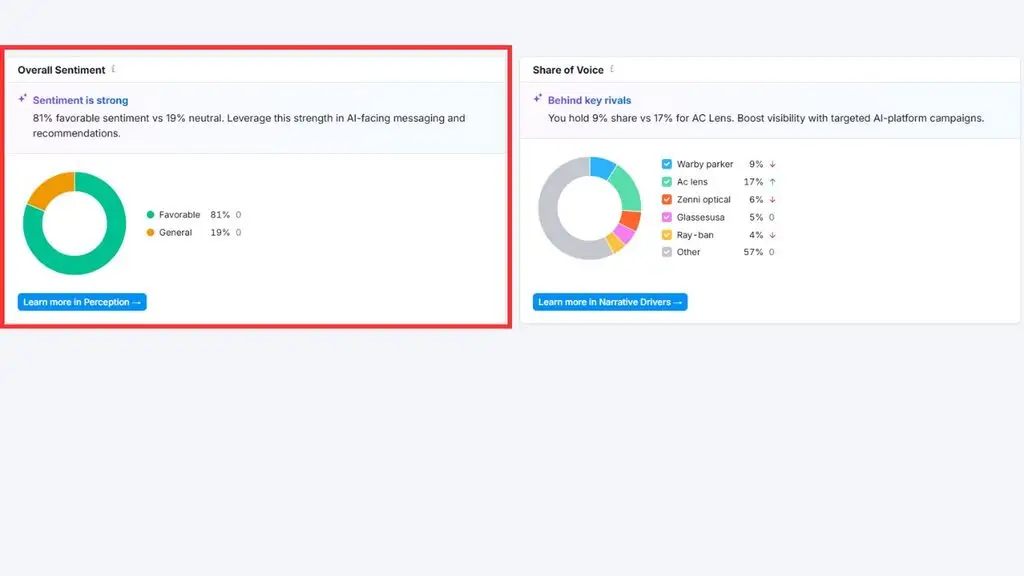Click orange General segment of sentiment donut
The height and width of the screenshot is (576, 1024).
point(52,187)
